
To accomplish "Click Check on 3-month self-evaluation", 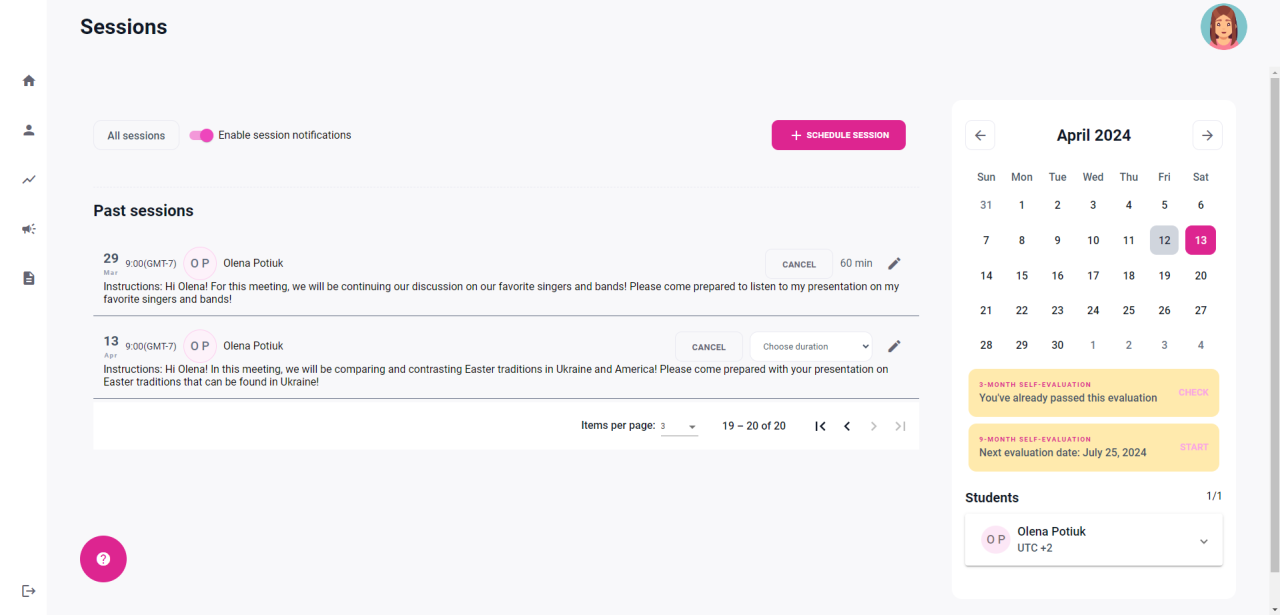I will pos(1193,393).
